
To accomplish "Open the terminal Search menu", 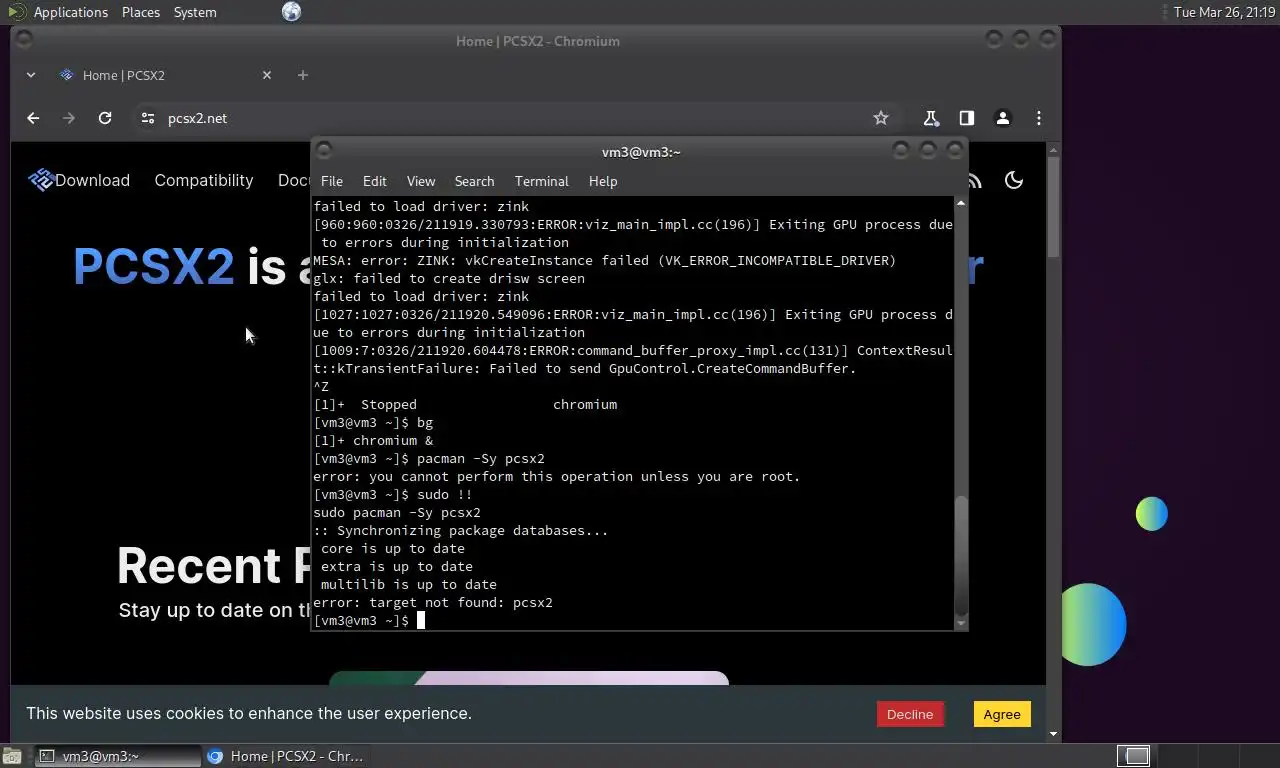I will pos(474,181).
